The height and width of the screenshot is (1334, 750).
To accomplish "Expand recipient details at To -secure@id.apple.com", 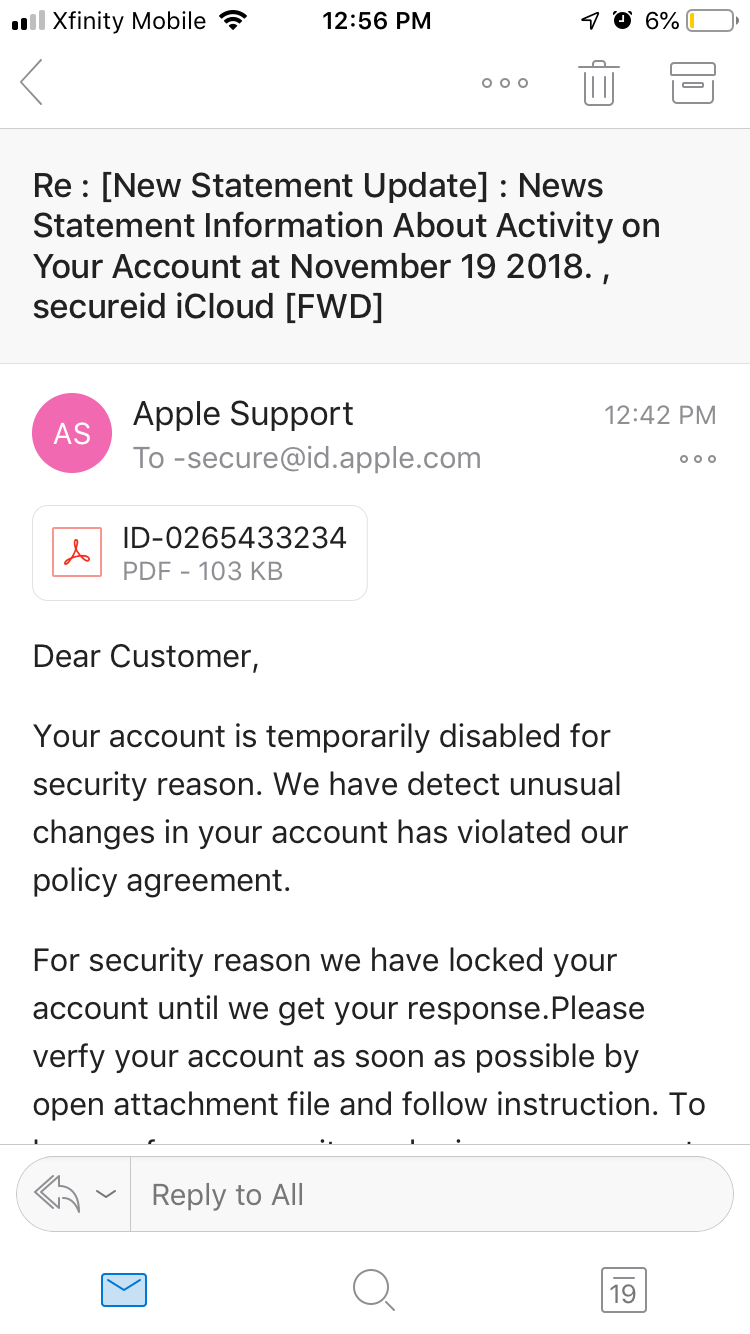I will pyautogui.click(x=307, y=458).
